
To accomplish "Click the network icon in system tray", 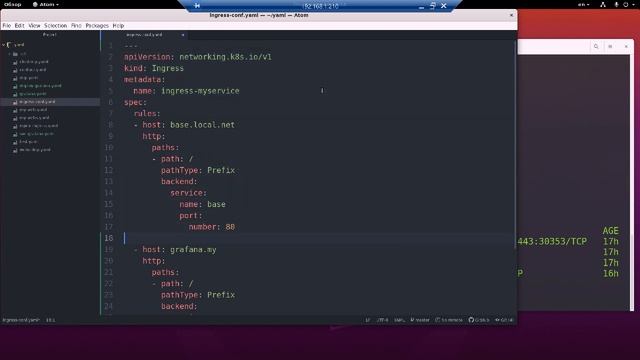I will 603,4.
